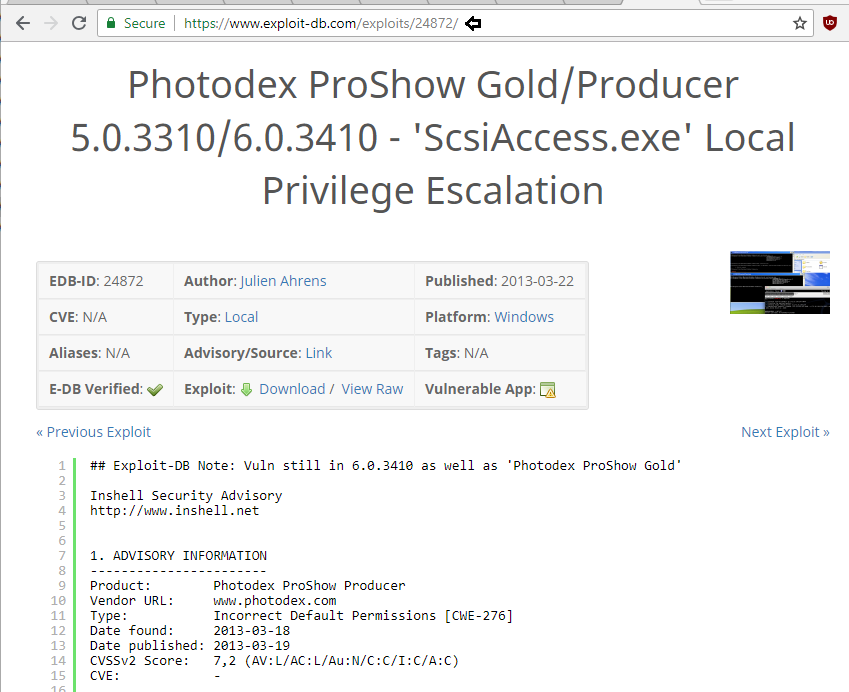Click the View Raw link

pyautogui.click(x=373, y=389)
